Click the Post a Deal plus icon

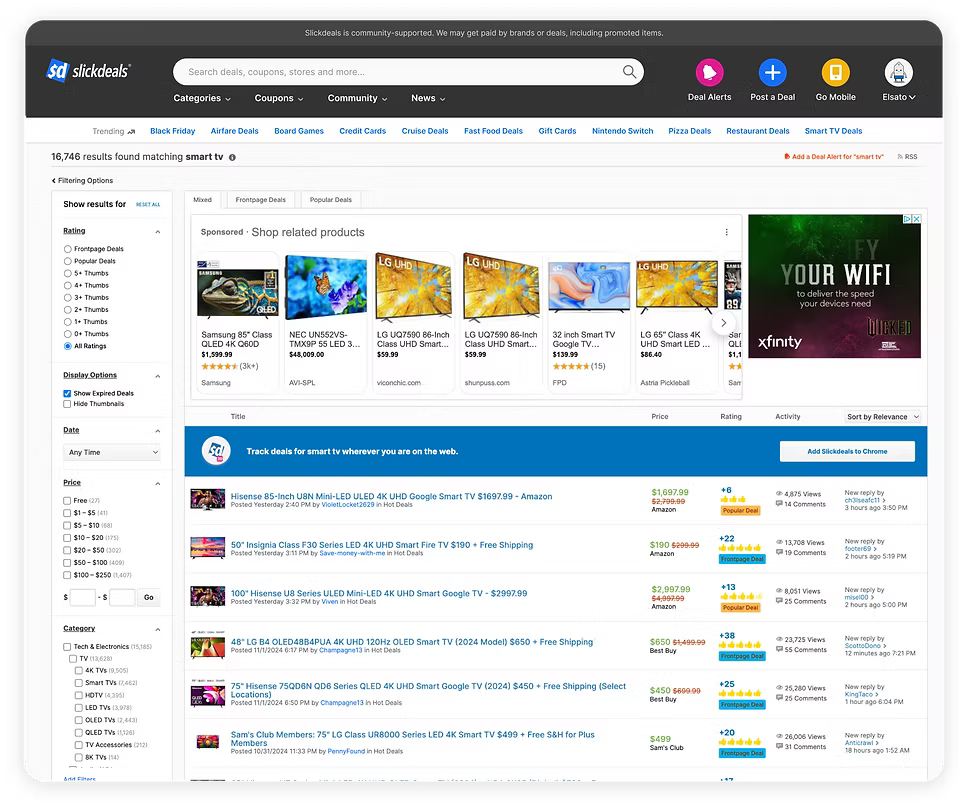(772, 72)
